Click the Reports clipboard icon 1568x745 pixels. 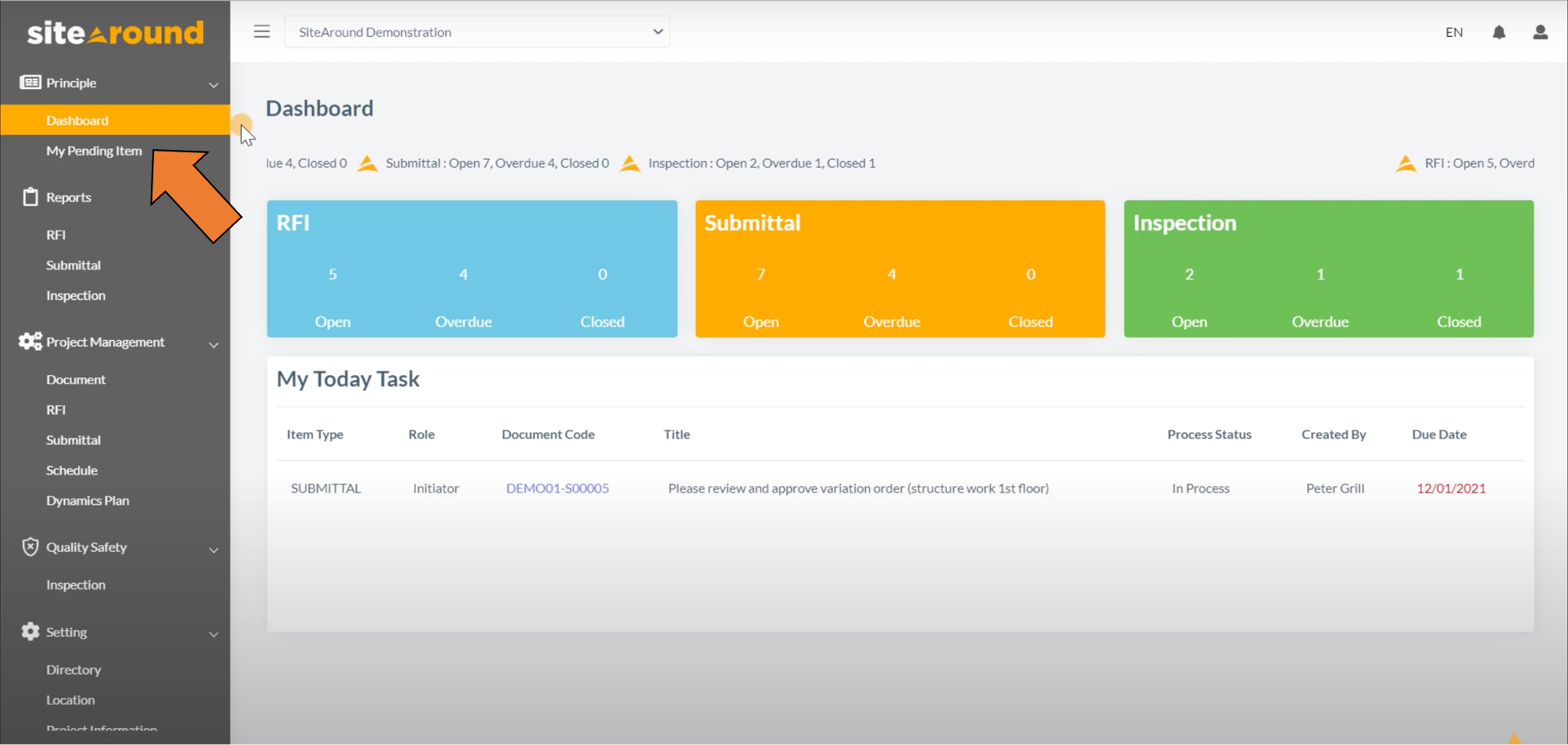(30, 197)
